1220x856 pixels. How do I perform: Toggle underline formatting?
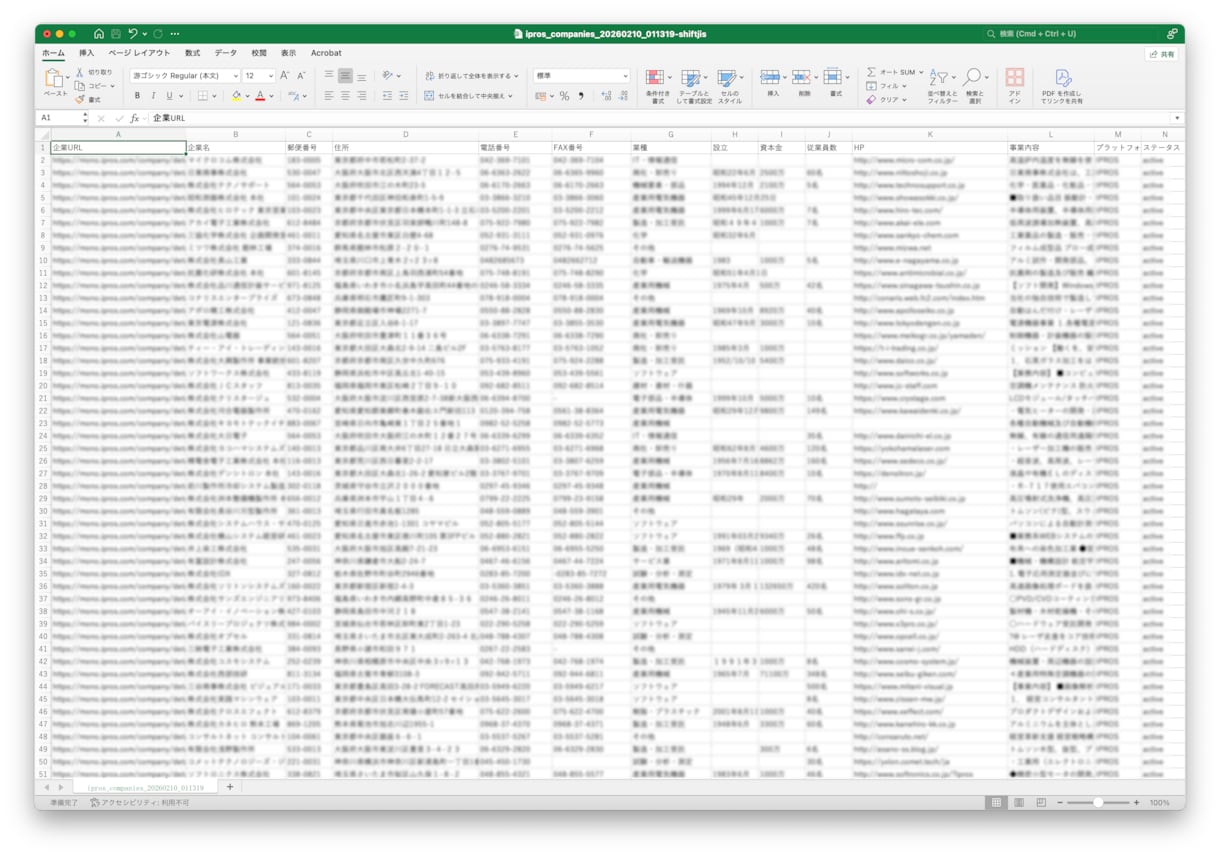pyautogui.click(x=168, y=96)
